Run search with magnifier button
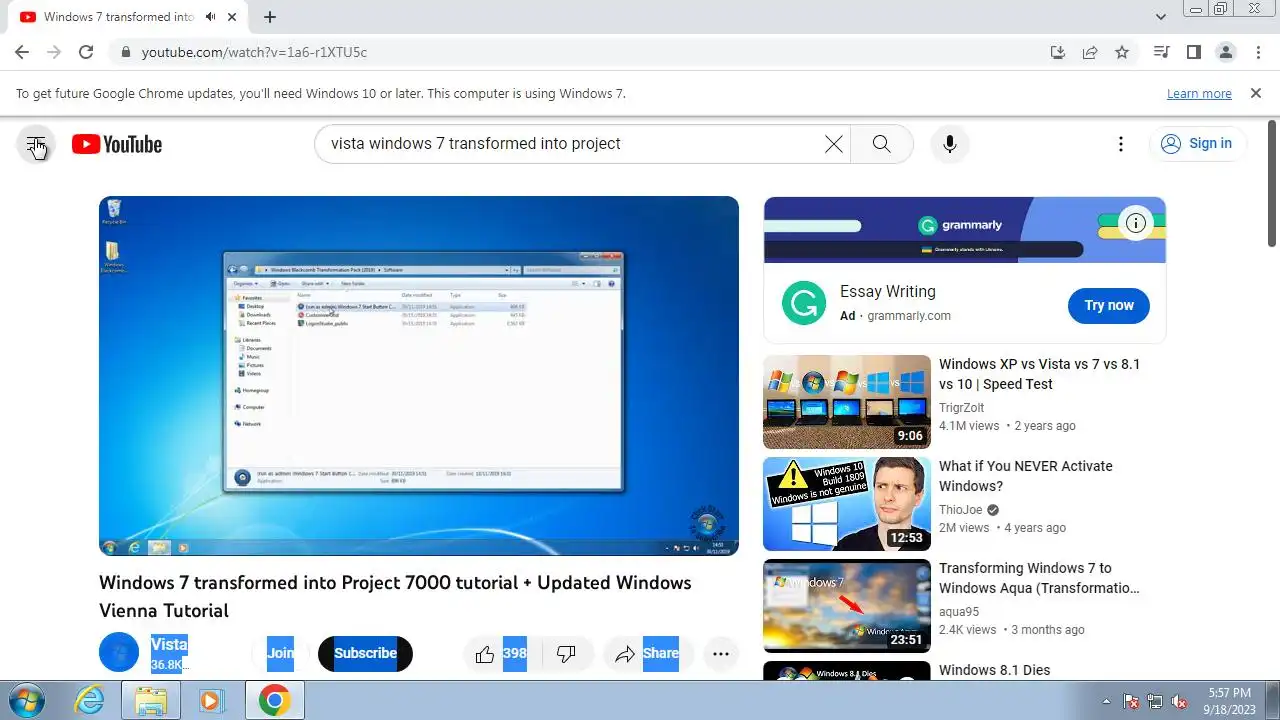This screenshot has width=1280, height=720. pyautogui.click(x=881, y=144)
